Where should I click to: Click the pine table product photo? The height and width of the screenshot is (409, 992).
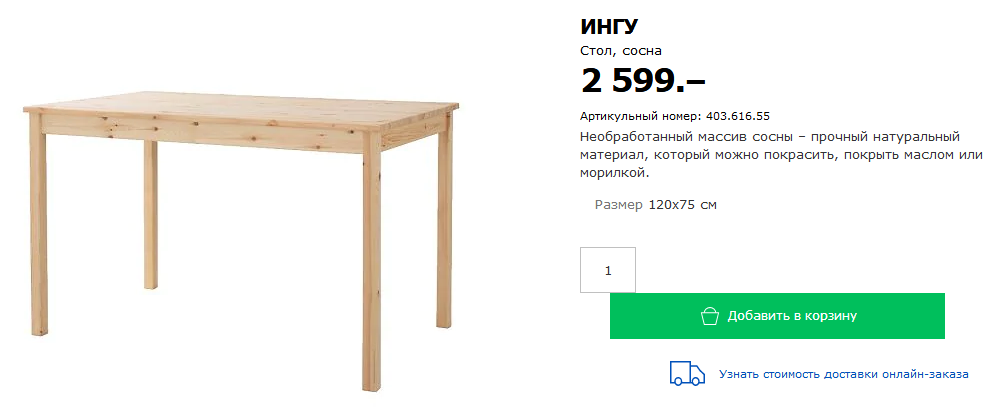[x=241, y=241]
